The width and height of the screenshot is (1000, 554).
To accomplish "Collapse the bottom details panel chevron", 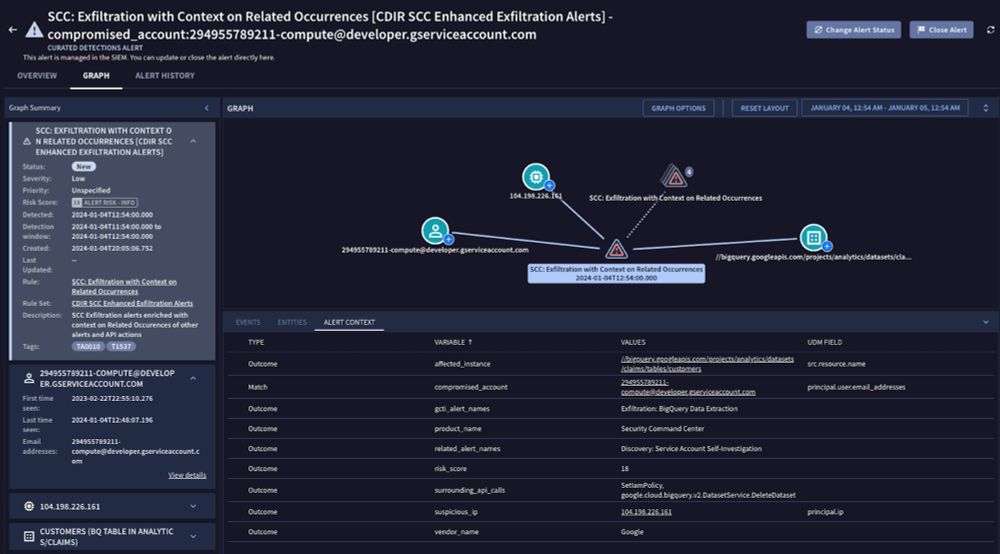I will pos(985,323).
